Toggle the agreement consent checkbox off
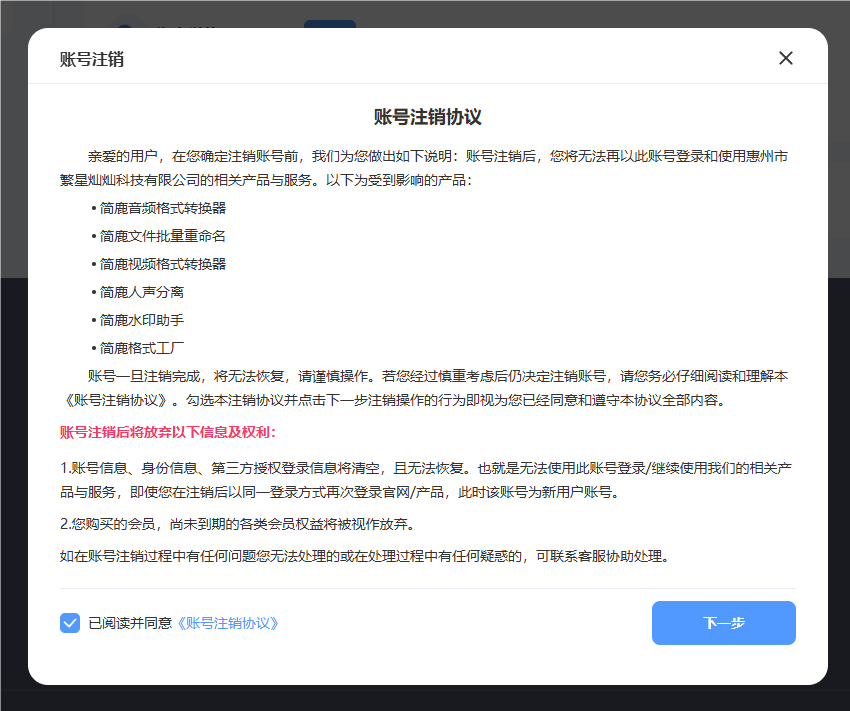This screenshot has width=850, height=711. (x=70, y=623)
